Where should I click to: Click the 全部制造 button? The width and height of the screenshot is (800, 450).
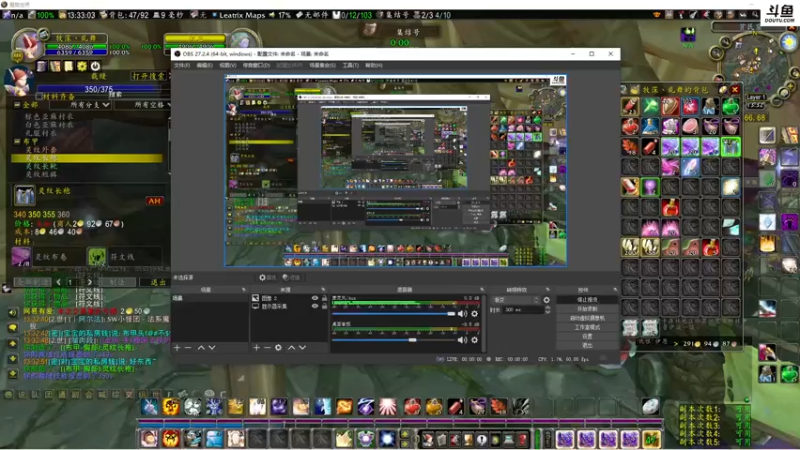[x=33, y=282]
